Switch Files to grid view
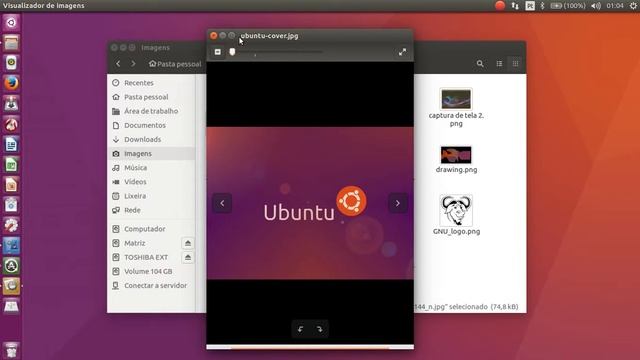This screenshot has width=640, height=360. click(x=516, y=64)
